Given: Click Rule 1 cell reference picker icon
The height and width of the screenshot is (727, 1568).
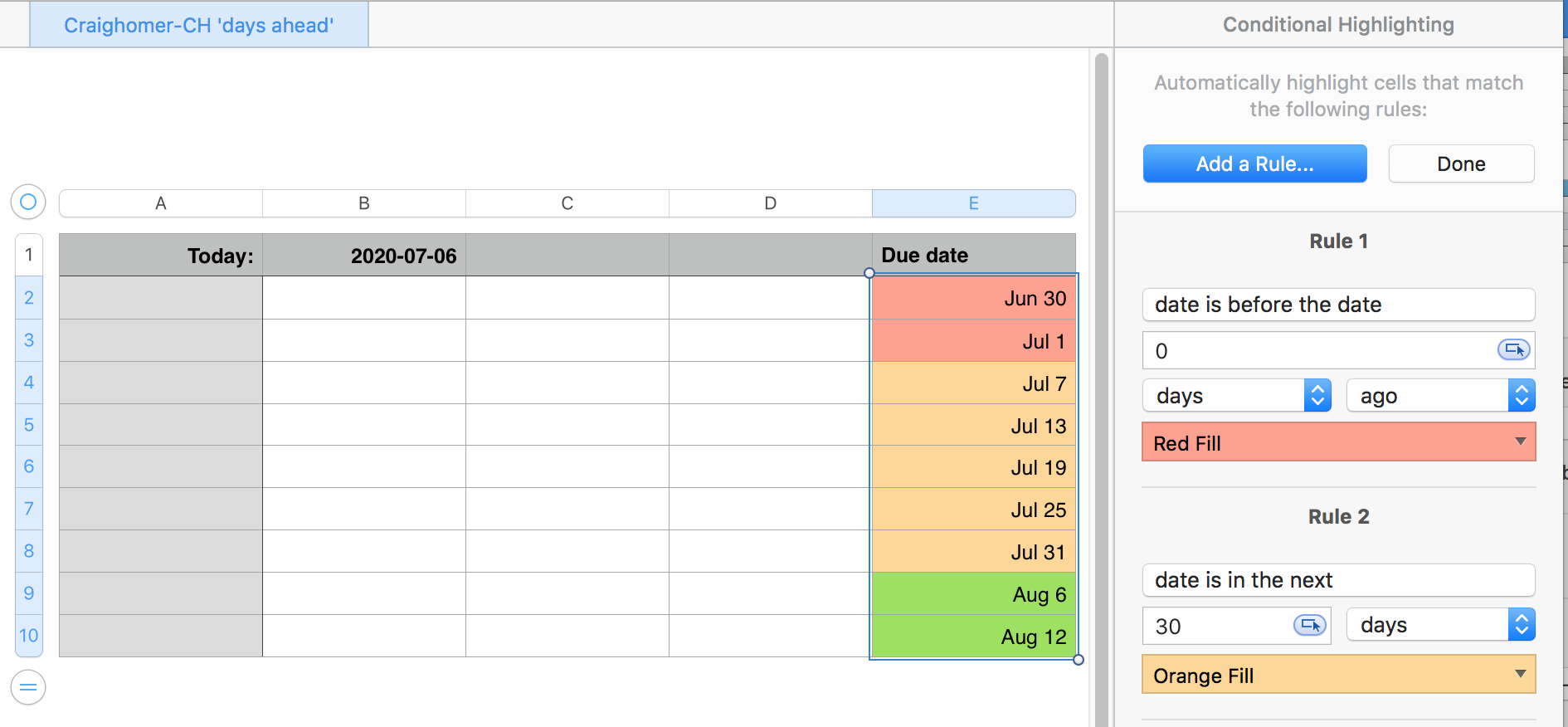Looking at the screenshot, I should pyautogui.click(x=1513, y=350).
